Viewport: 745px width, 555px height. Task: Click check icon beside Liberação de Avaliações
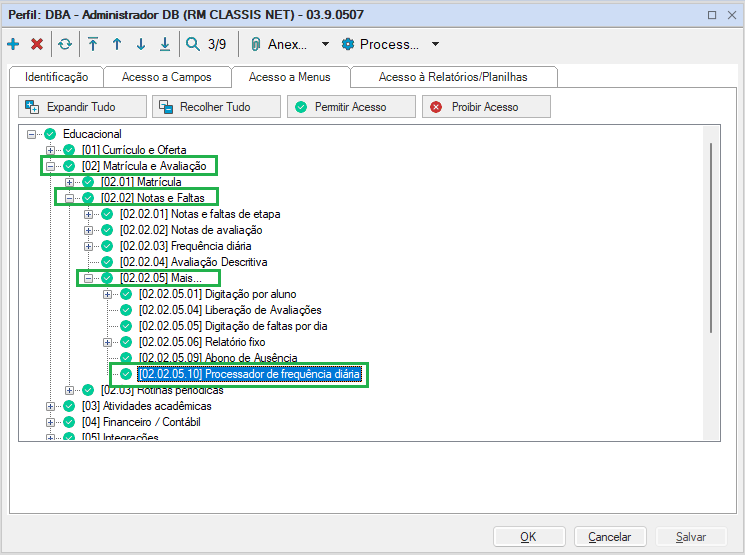pyautogui.click(x=126, y=310)
